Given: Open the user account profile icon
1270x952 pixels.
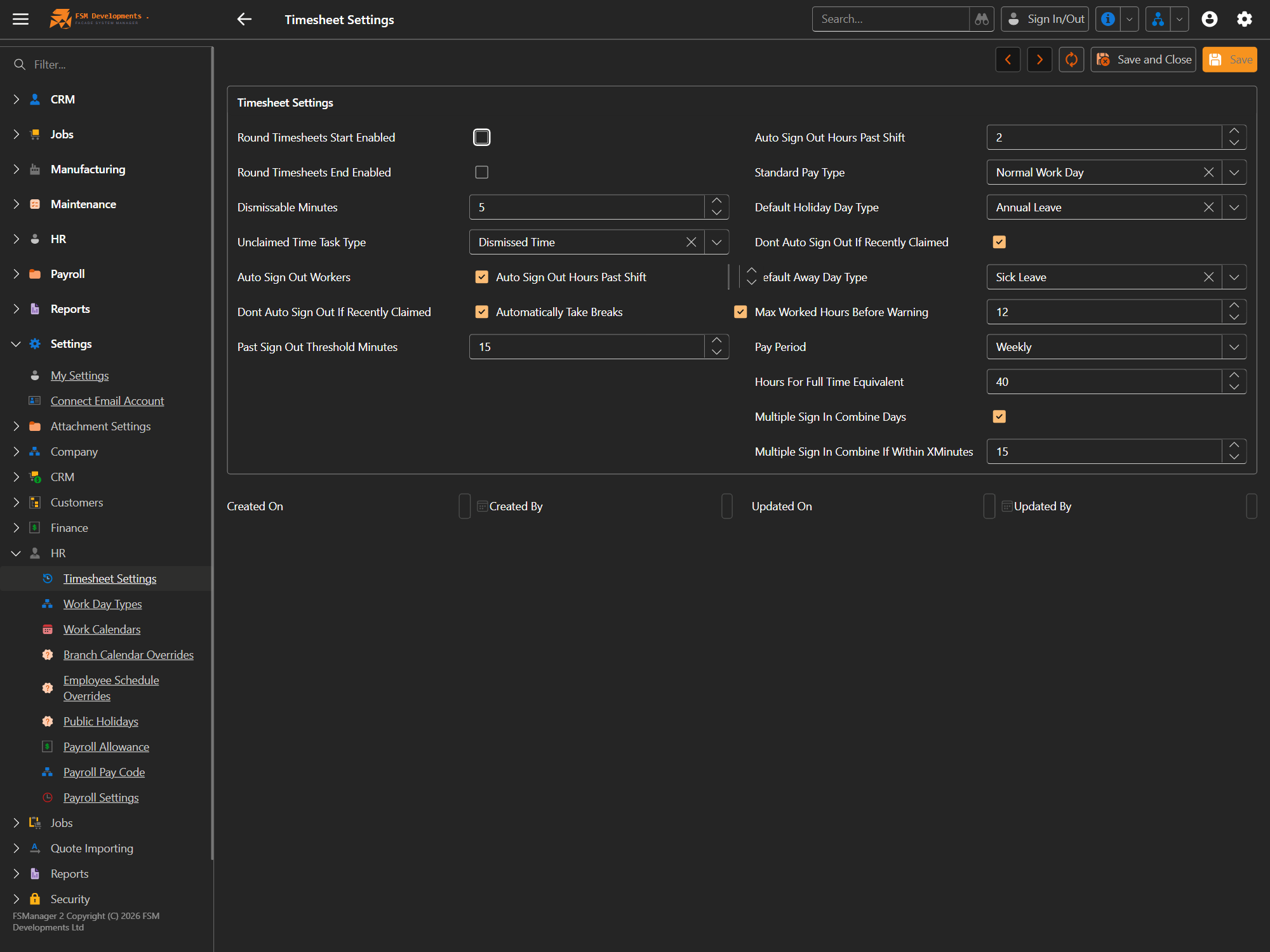Looking at the screenshot, I should (x=1210, y=19).
